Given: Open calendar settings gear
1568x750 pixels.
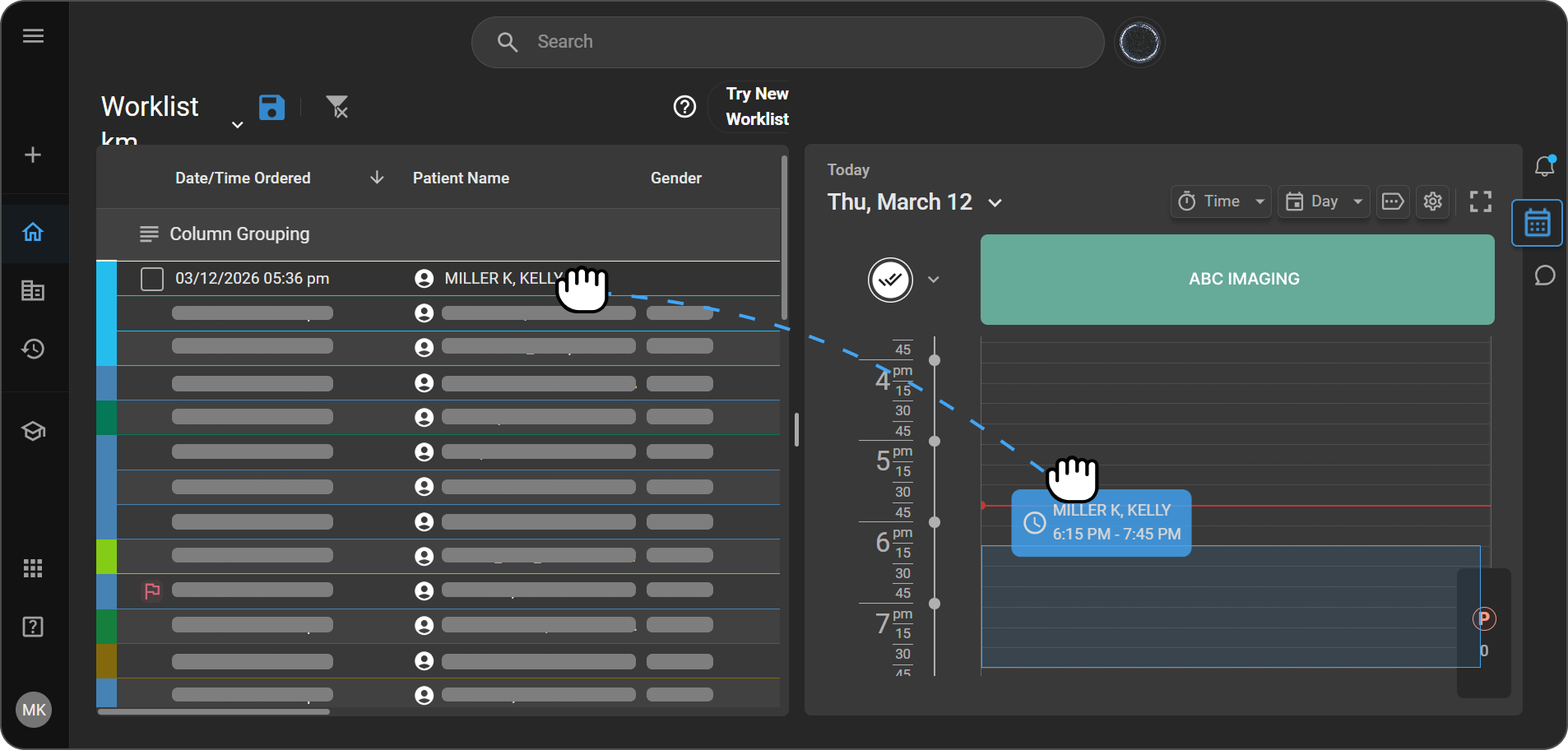Looking at the screenshot, I should 1432,201.
